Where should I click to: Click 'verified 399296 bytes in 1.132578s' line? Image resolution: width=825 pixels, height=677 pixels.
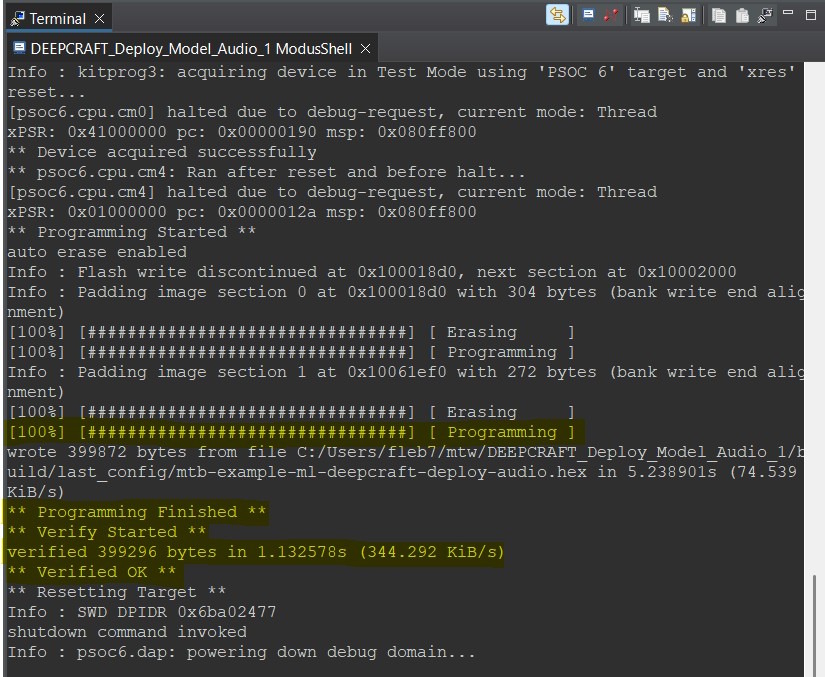click(x=256, y=552)
